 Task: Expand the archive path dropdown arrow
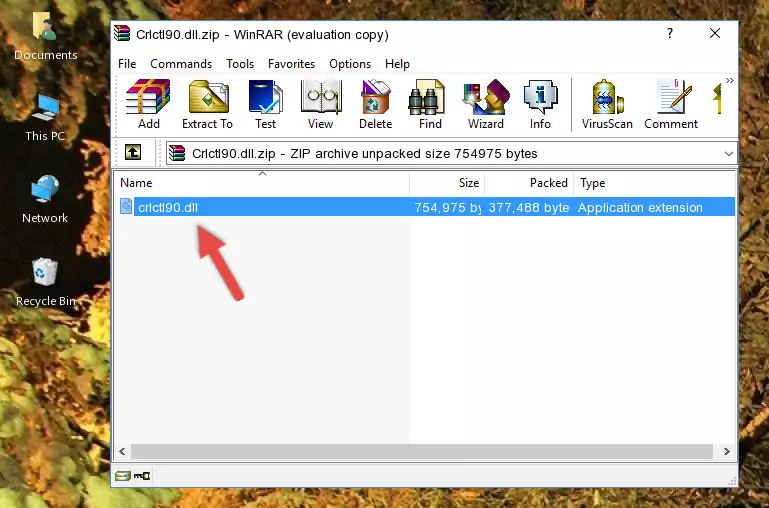pyautogui.click(x=729, y=153)
